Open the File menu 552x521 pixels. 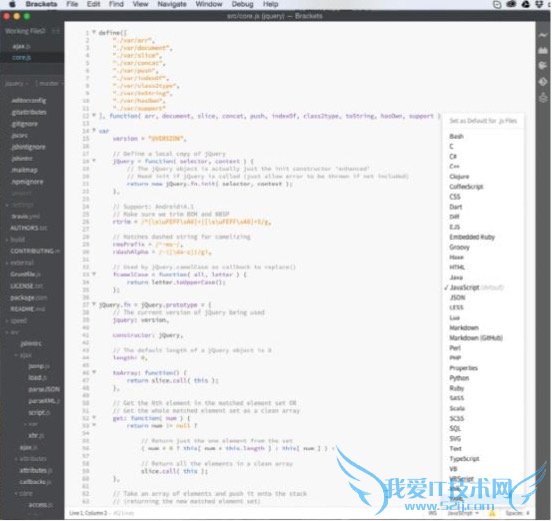(72, 4)
